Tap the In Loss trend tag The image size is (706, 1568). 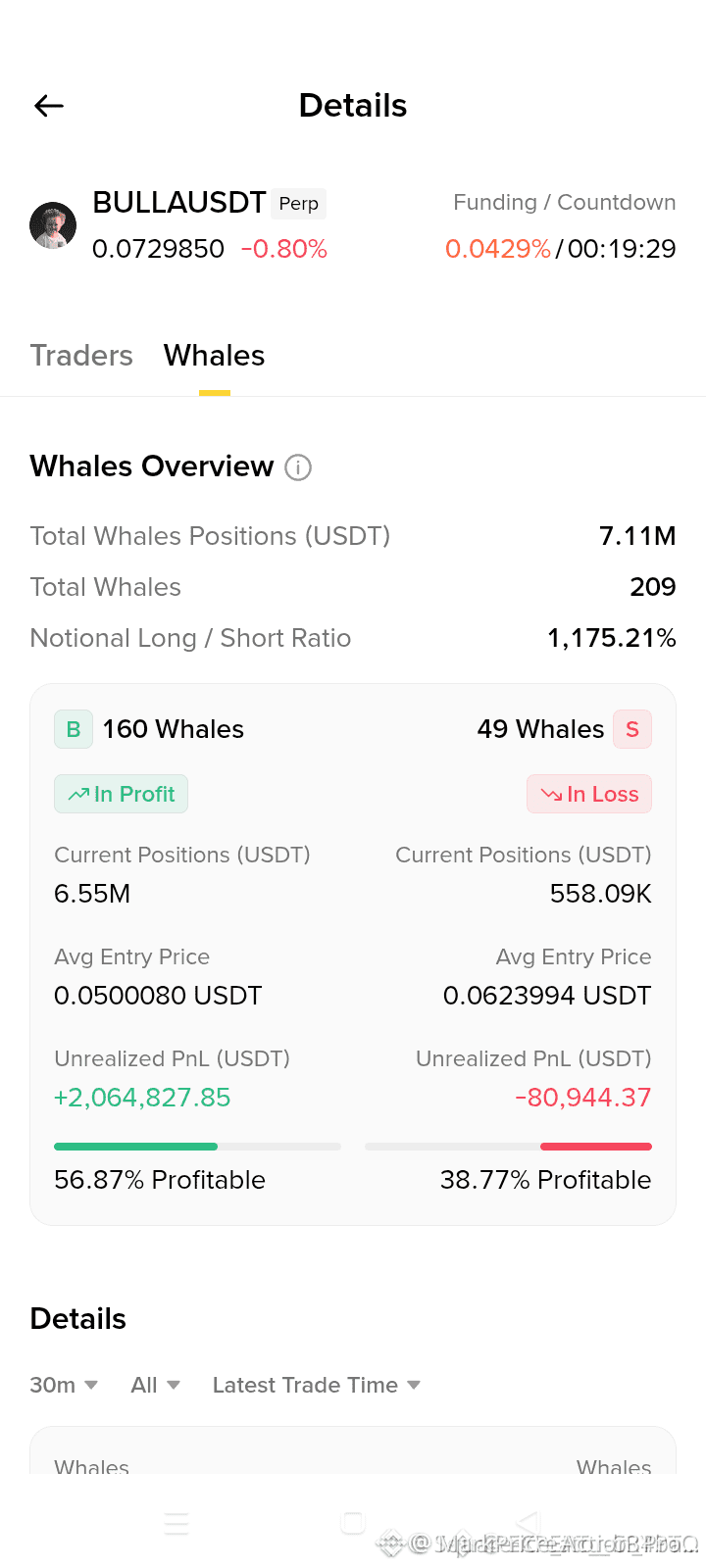click(589, 794)
